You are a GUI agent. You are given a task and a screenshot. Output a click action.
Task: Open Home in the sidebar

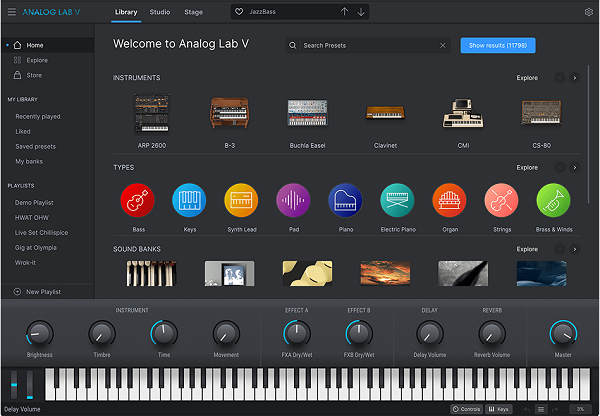coord(48,45)
